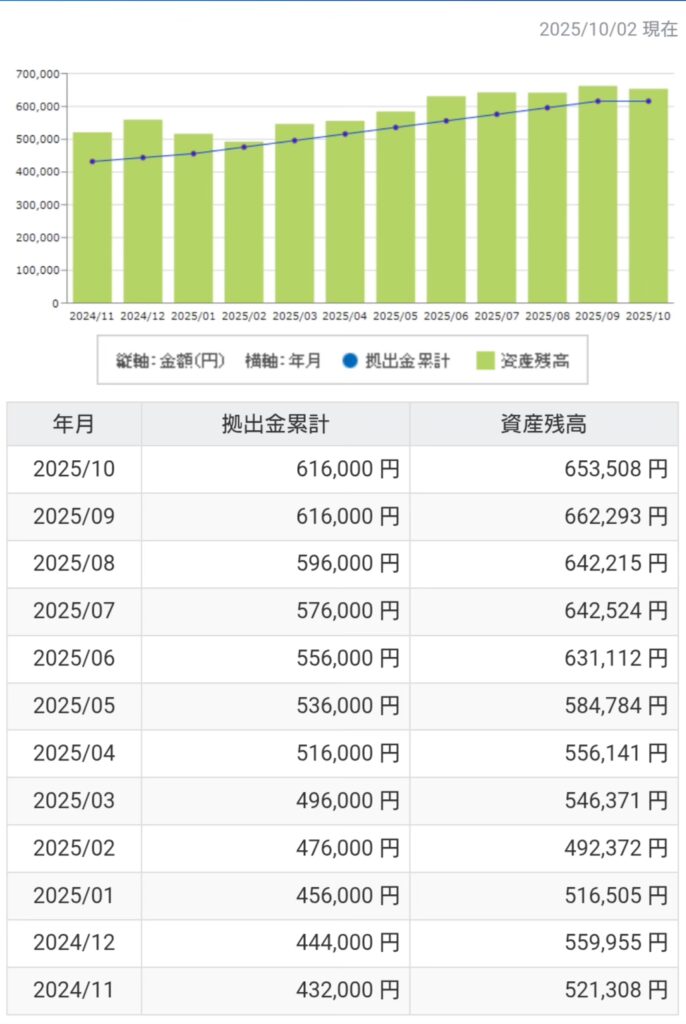Click the green 資産残高 legend swatch
This screenshot has height=1024, width=686.
tap(486, 361)
